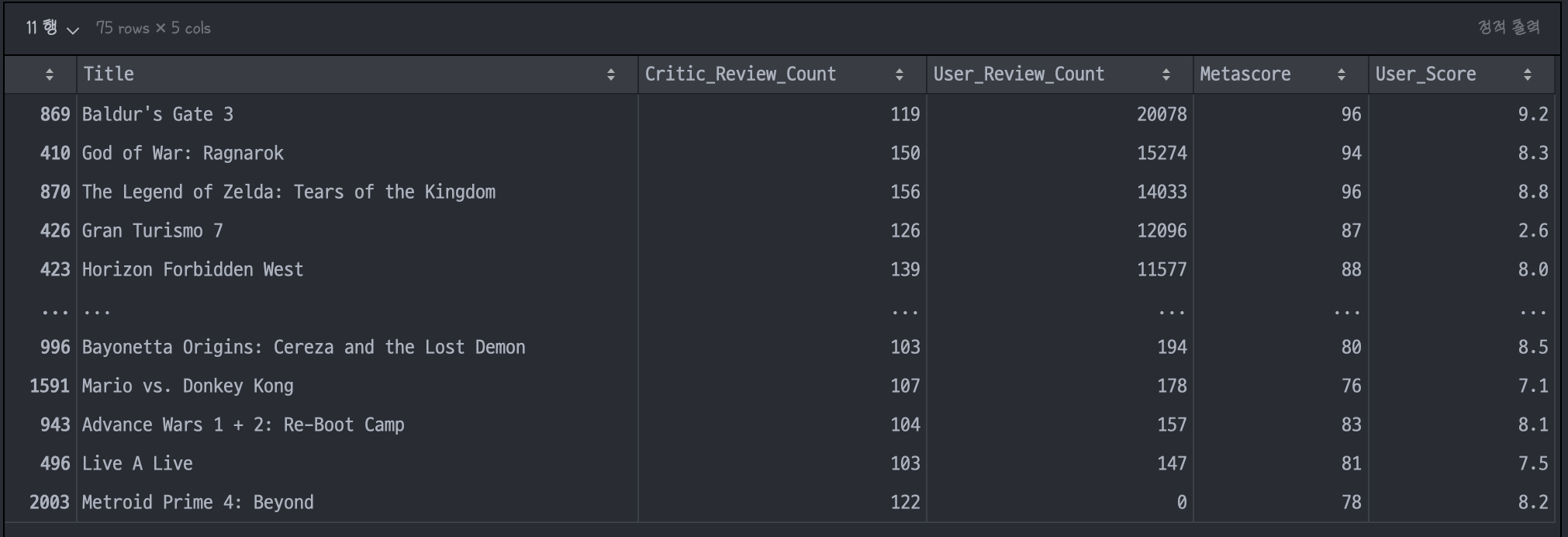
Task: Sort by Metascore sort icon
Action: coord(1342,74)
